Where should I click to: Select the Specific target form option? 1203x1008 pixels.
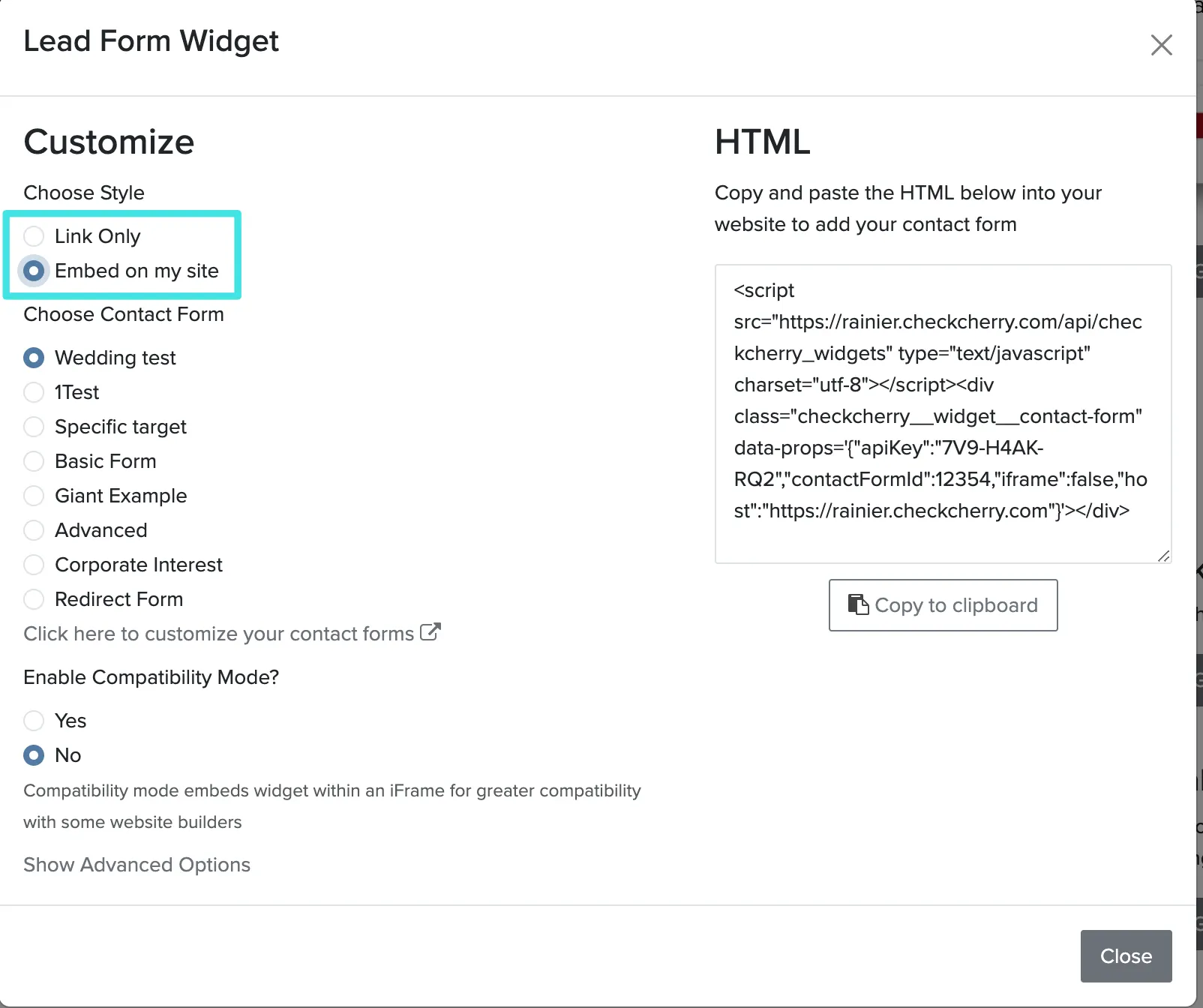[34, 427]
